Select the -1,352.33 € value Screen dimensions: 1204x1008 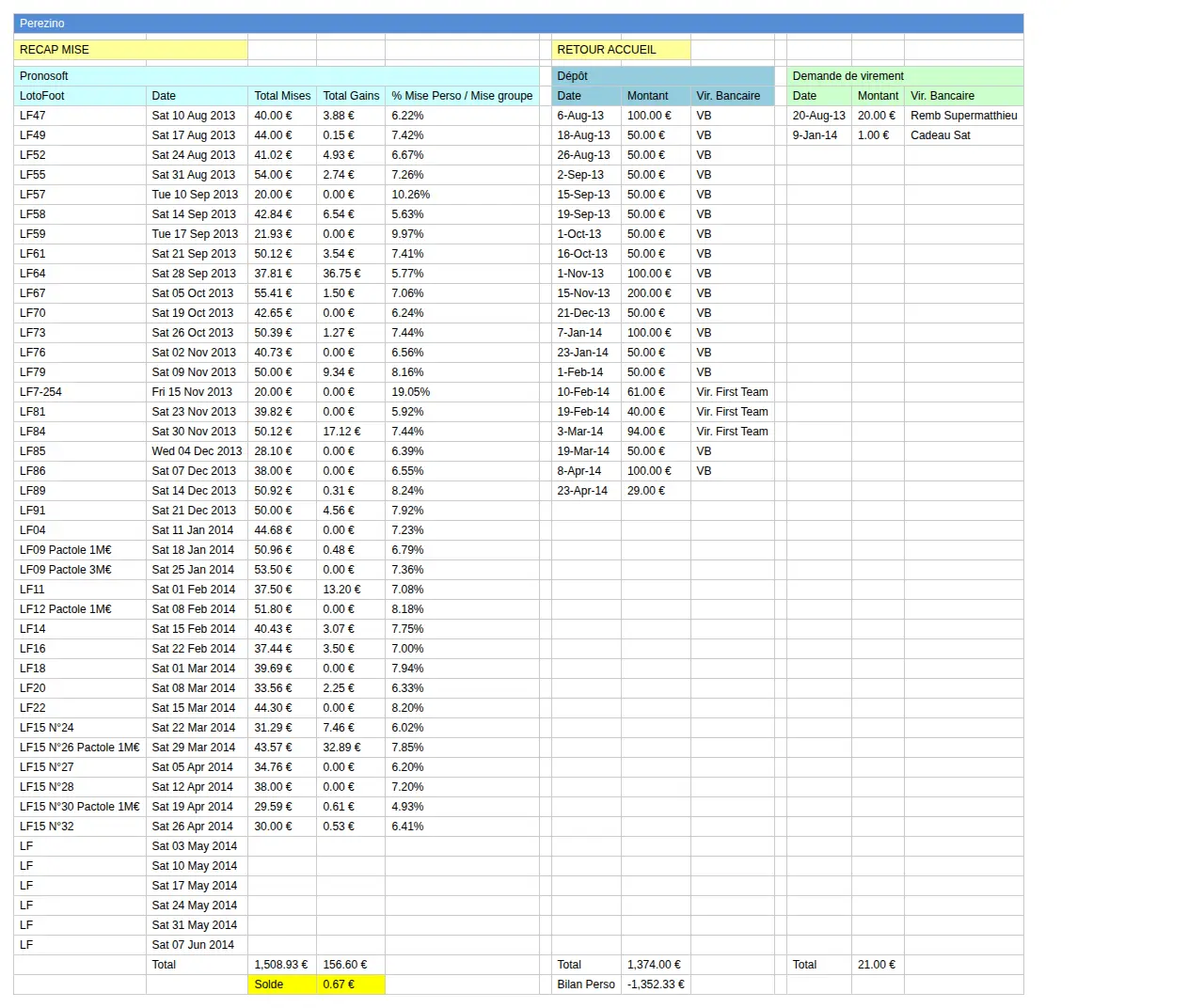[x=656, y=984]
